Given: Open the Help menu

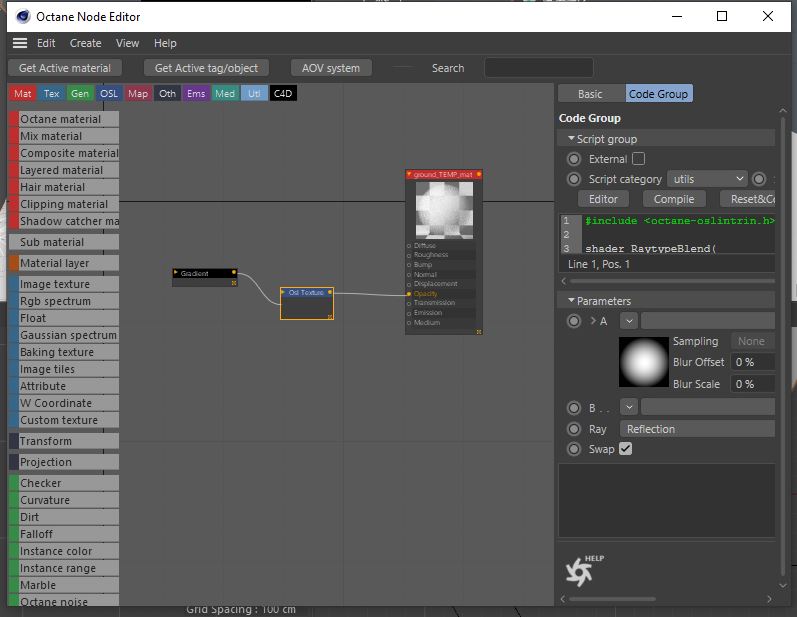Looking at the screenshot, I should [x=165, y=43].
